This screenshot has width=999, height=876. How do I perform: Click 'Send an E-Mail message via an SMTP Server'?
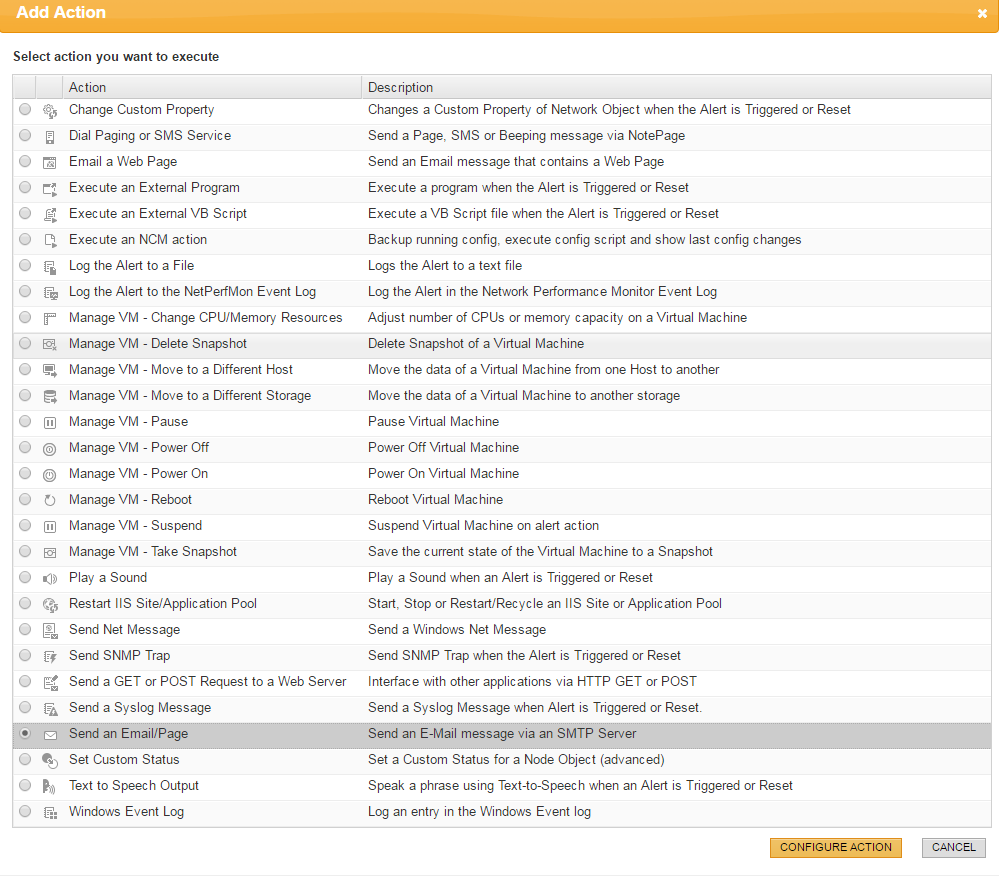click(502, 733)
